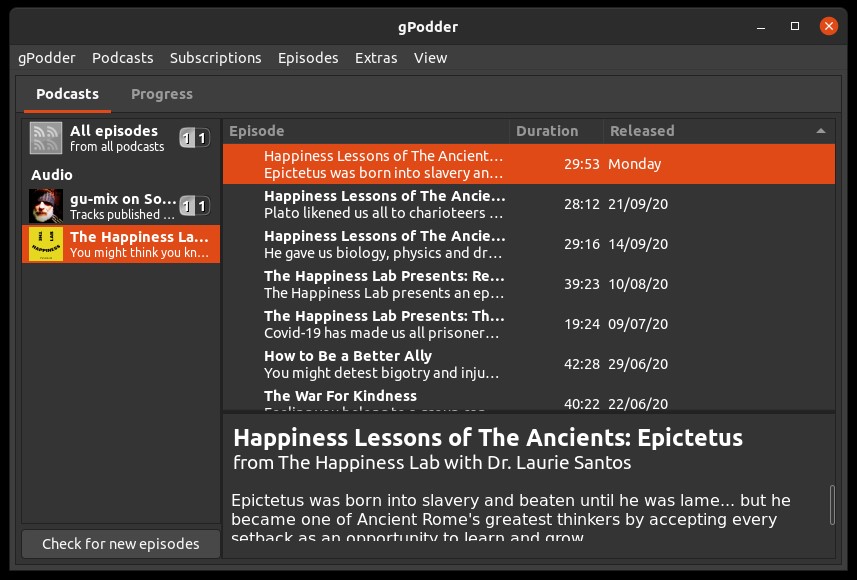Click The Happiness Lab yellow cover icon

[46, 244]
